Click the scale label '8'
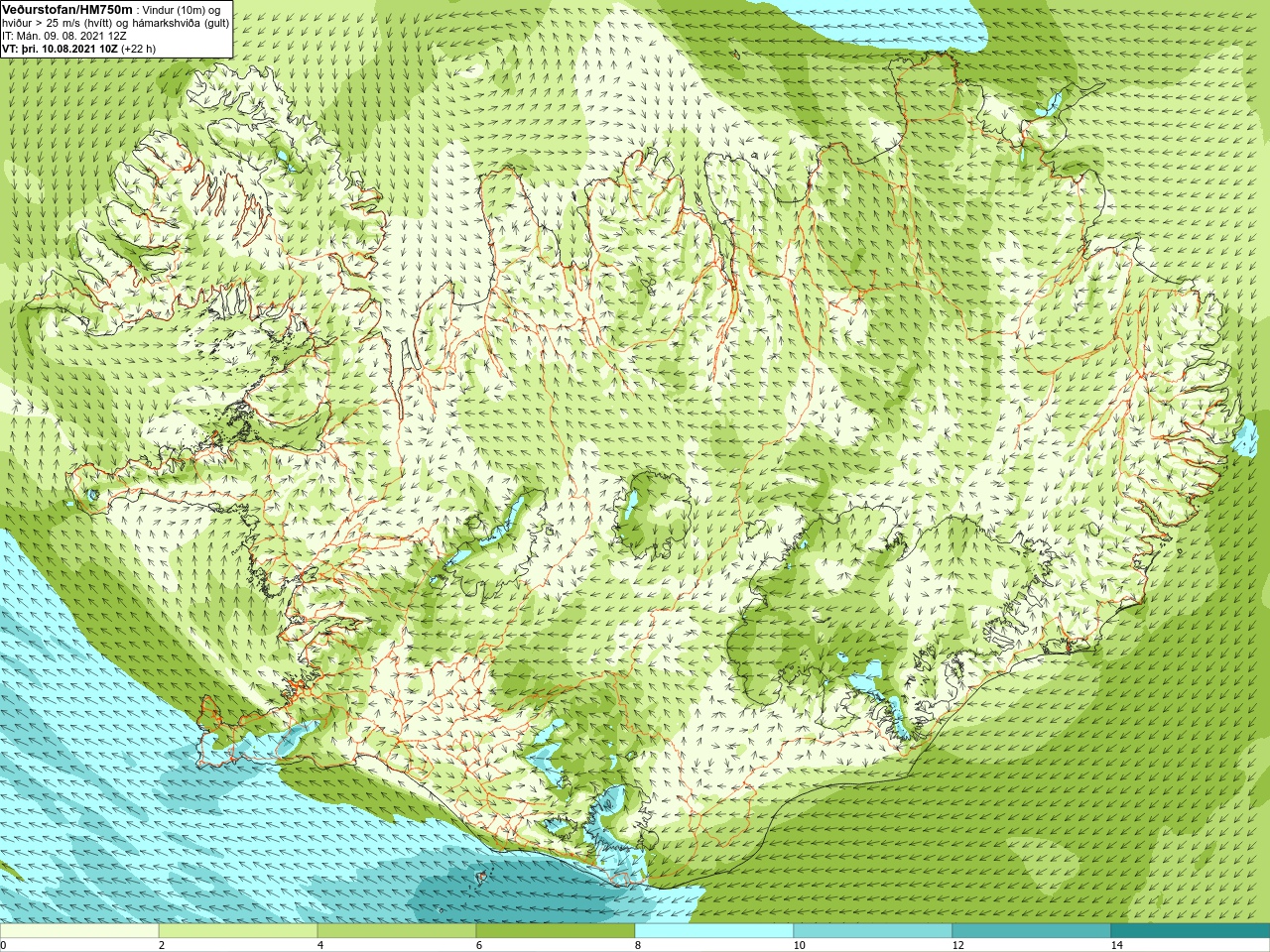 (637, 945)
